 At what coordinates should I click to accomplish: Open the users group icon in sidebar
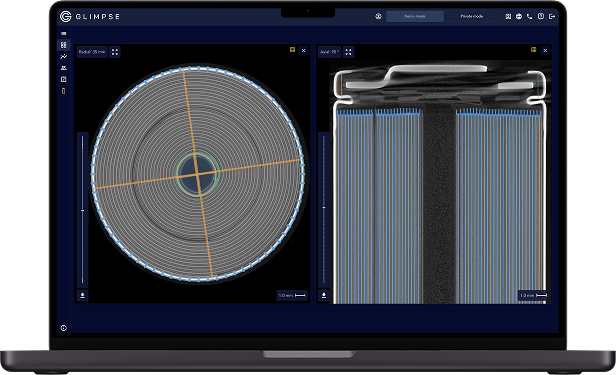[64, 68]
